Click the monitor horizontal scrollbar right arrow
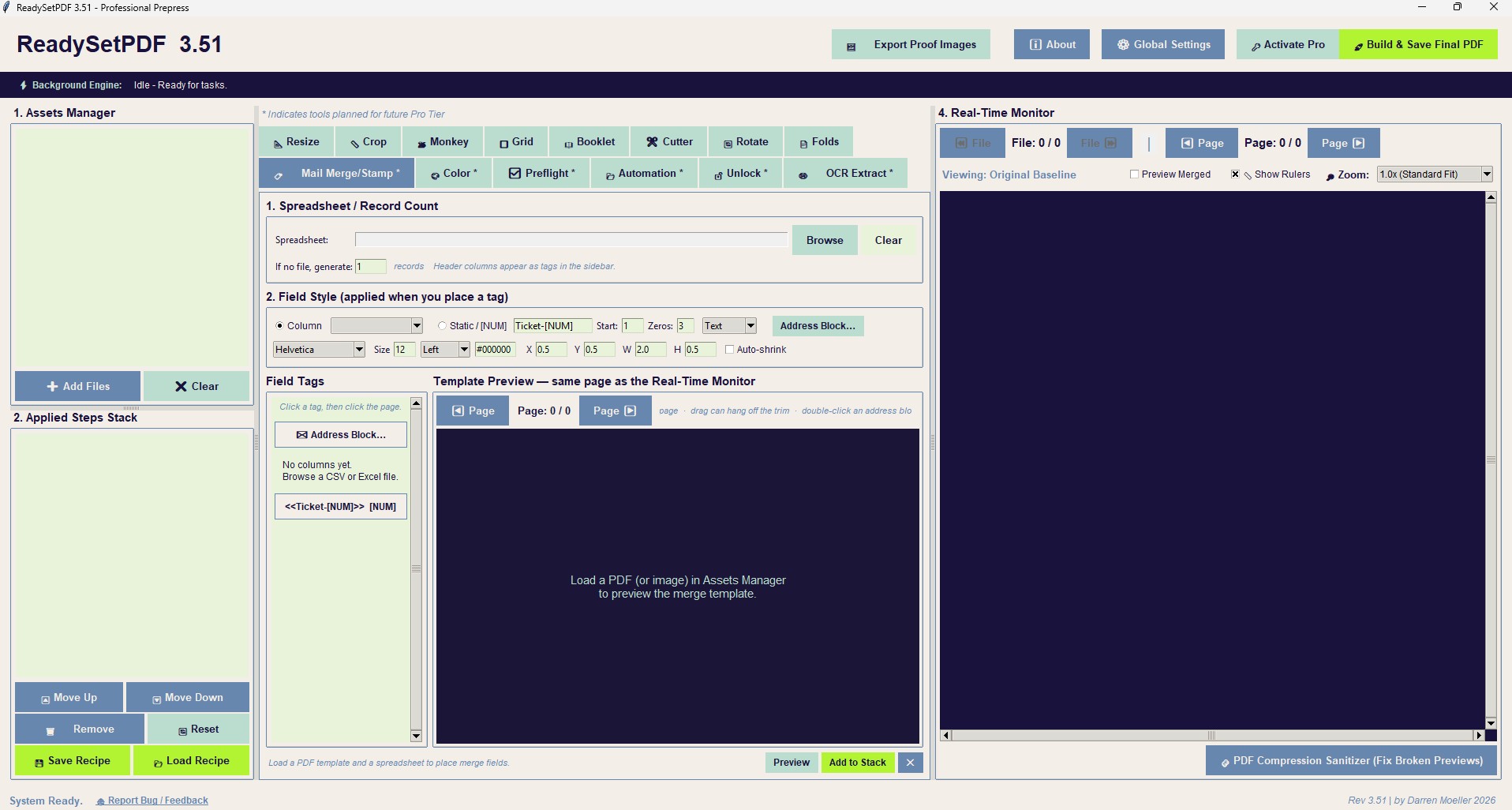This screenshot has width=1512, height=810. click(x=1479, y=735)
